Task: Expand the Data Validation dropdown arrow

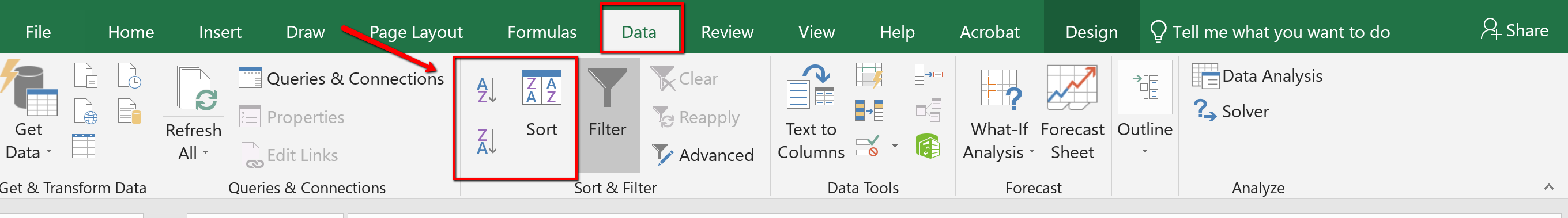Action: pos(895,146)
